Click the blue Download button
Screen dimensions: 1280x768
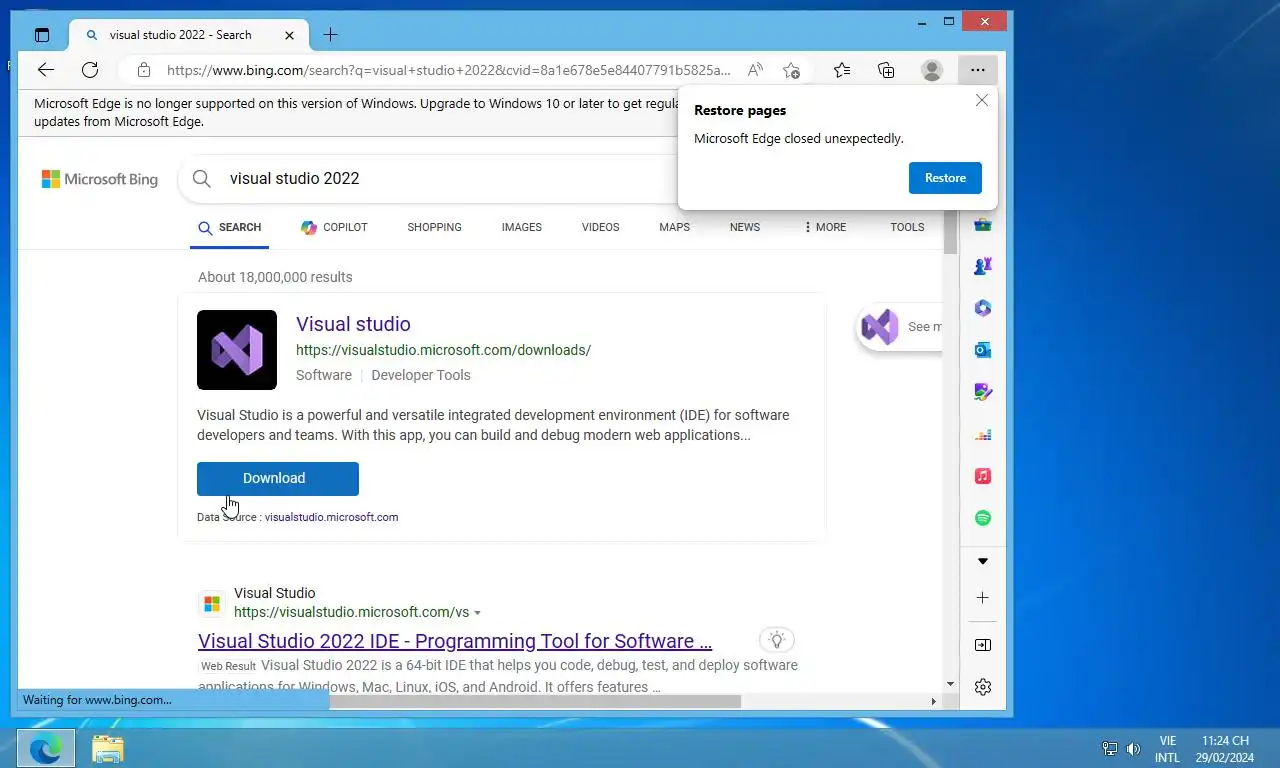278,478
